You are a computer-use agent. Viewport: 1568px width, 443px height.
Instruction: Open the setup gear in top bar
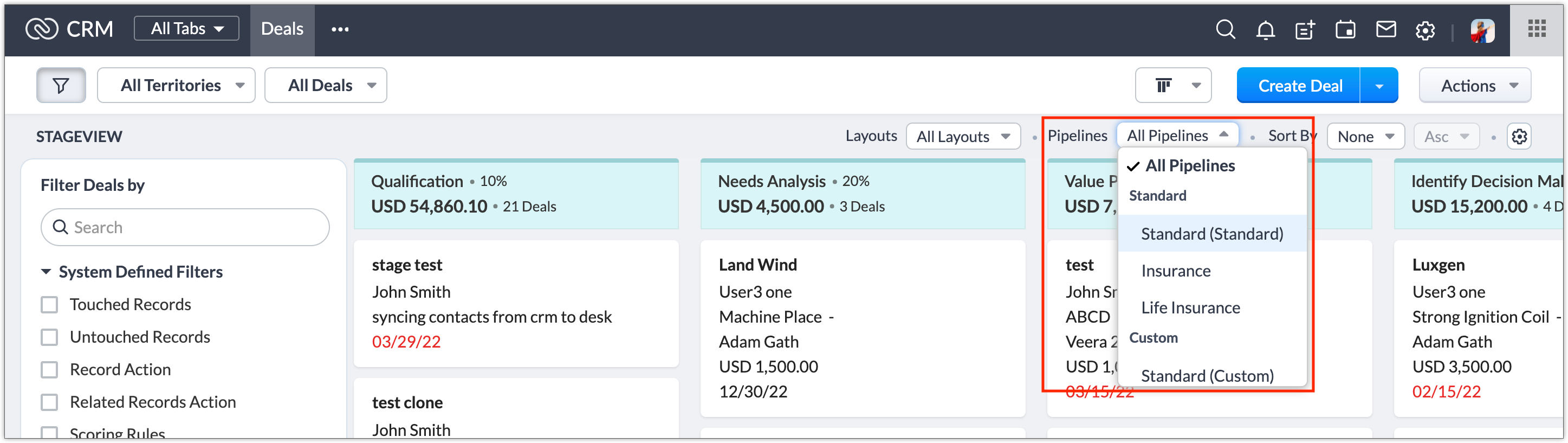tap(1425, 30)
